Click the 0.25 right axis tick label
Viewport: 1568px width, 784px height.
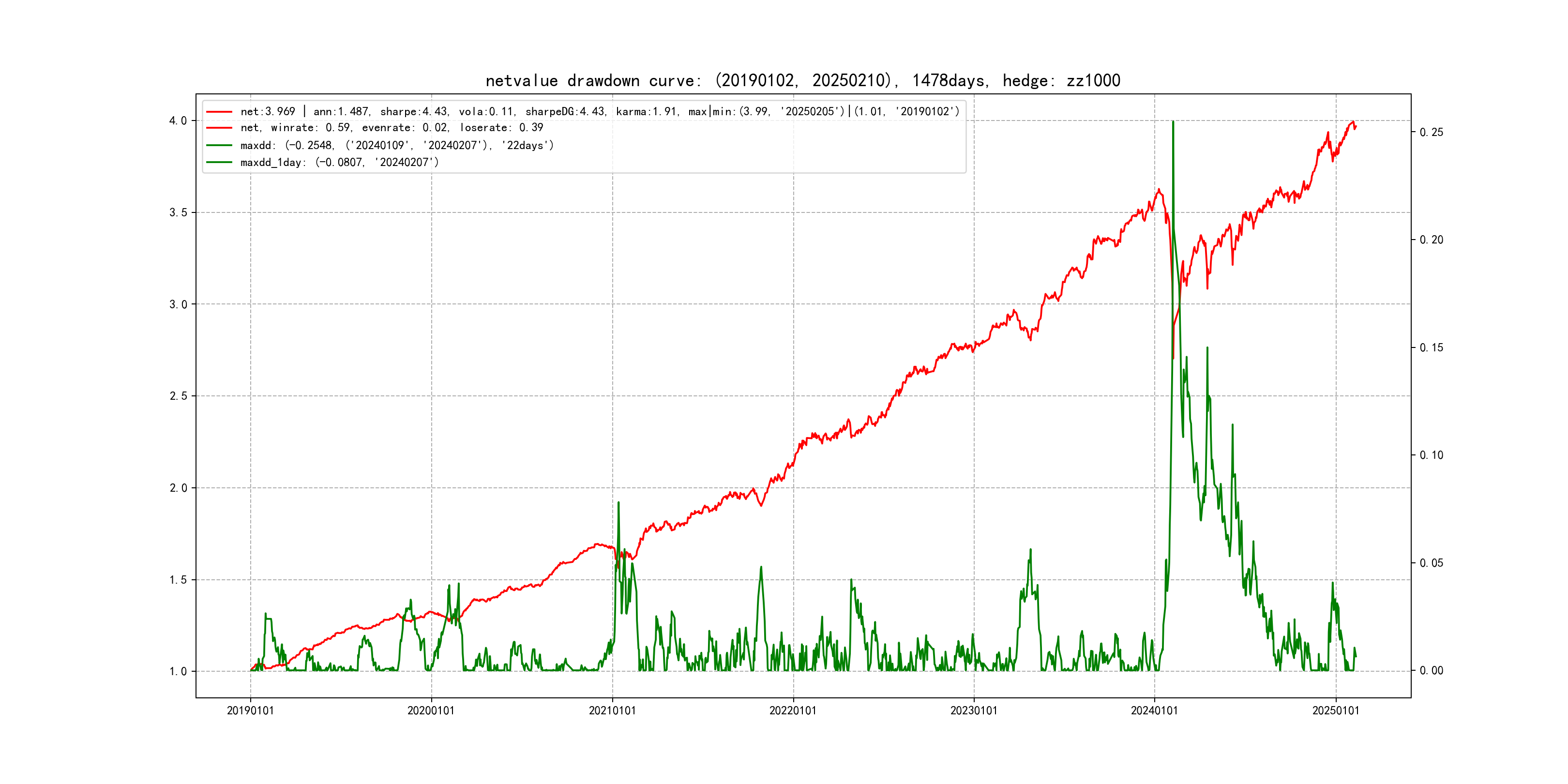point(1431,132)
